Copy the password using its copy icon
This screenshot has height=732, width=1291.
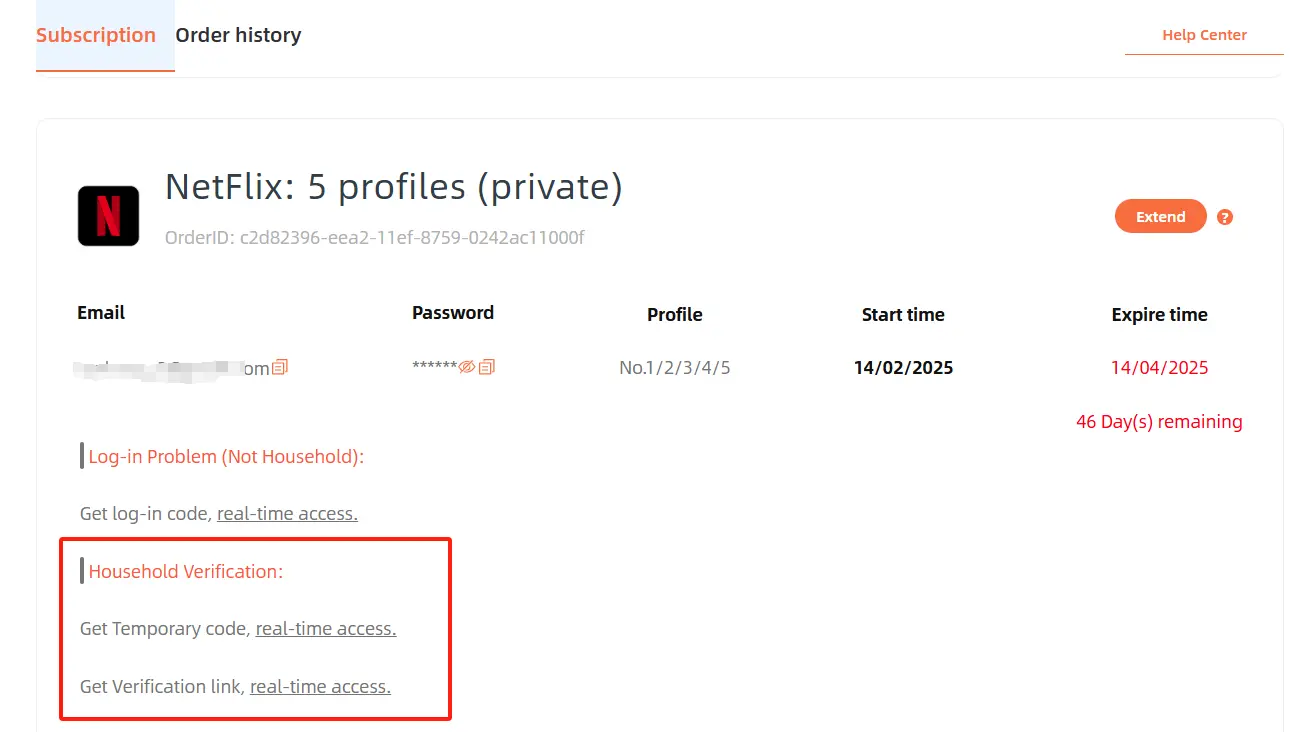click(x=486, y=367)
